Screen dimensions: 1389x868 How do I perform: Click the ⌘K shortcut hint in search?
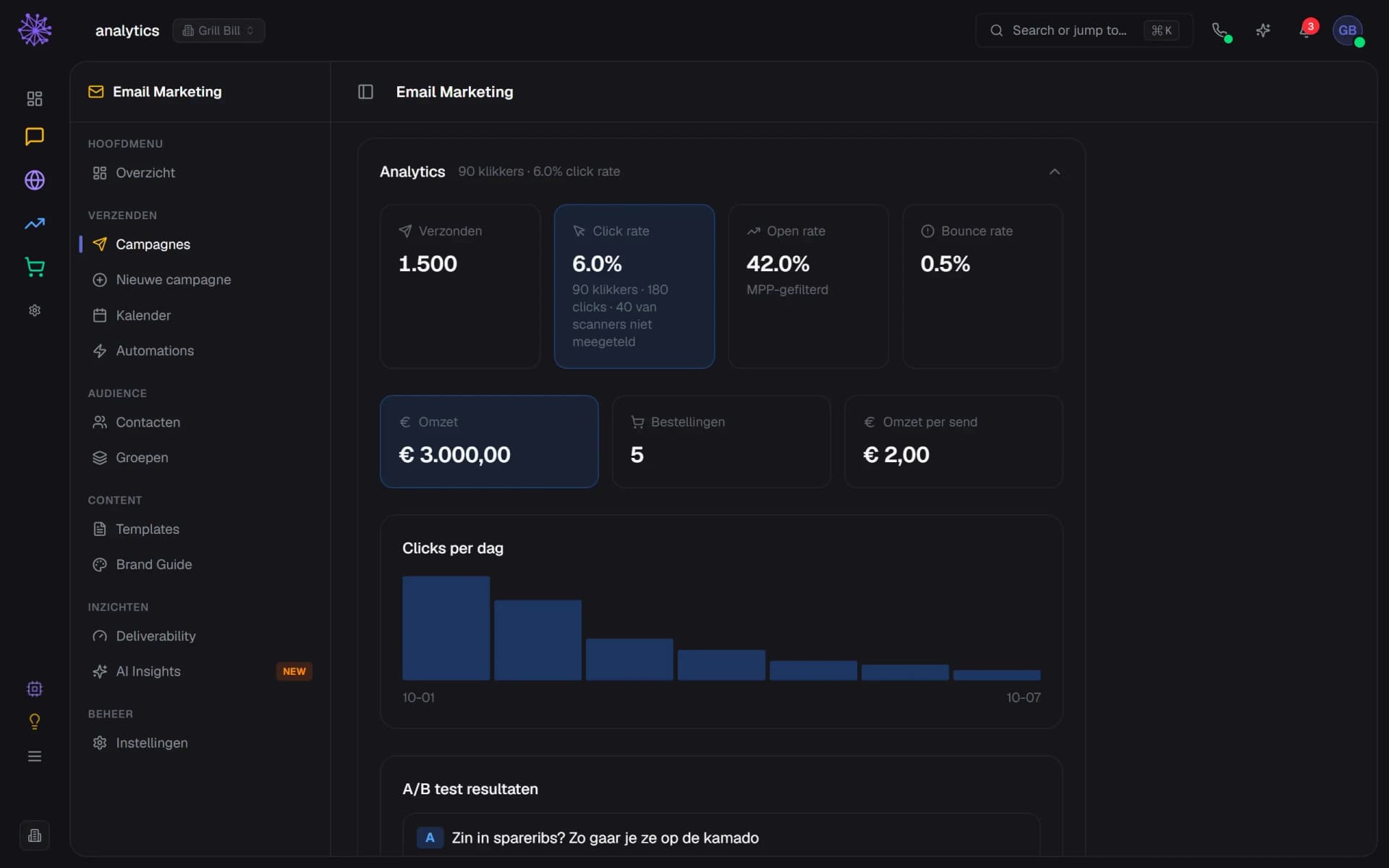(1161, 30)
